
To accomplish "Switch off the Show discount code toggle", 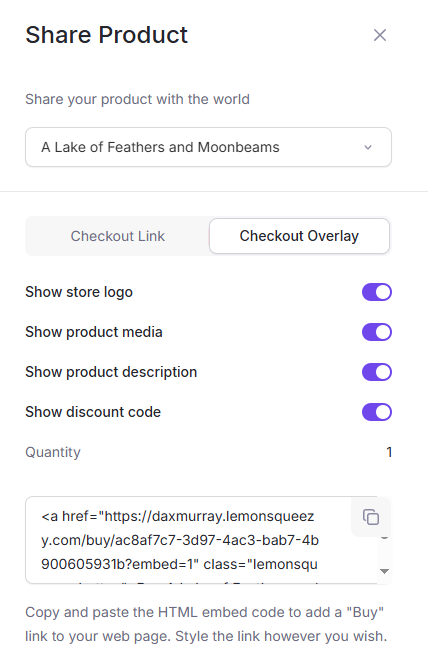I will pyautogui.click(x=377, y=412).
